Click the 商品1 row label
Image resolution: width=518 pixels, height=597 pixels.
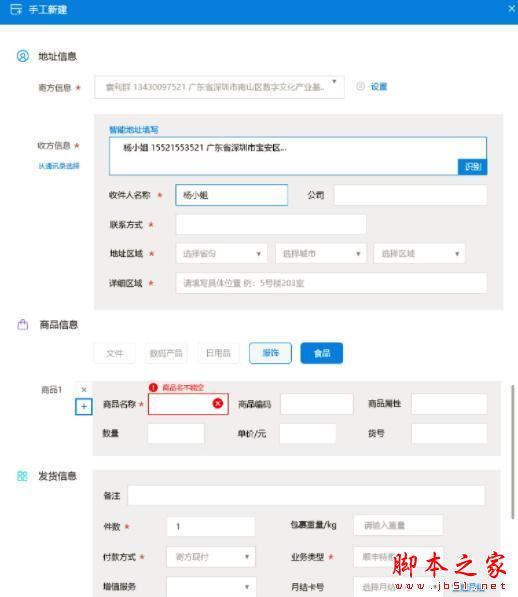click(51, 389)
